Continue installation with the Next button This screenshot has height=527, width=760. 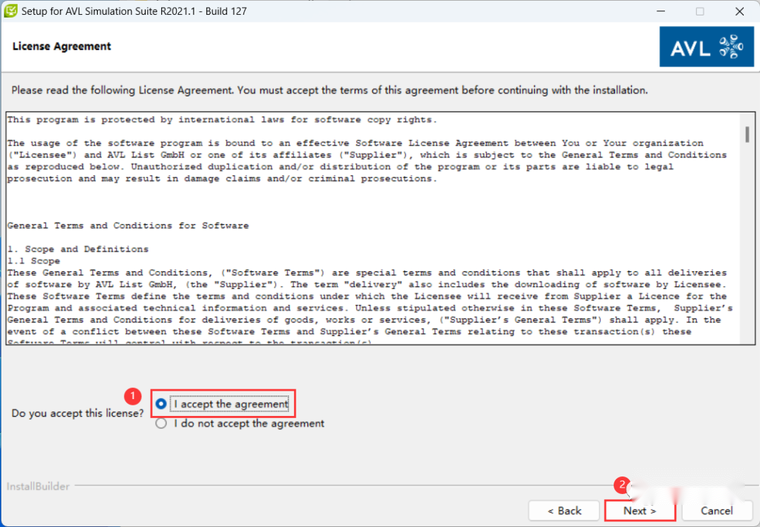click(x=640, y=511)
